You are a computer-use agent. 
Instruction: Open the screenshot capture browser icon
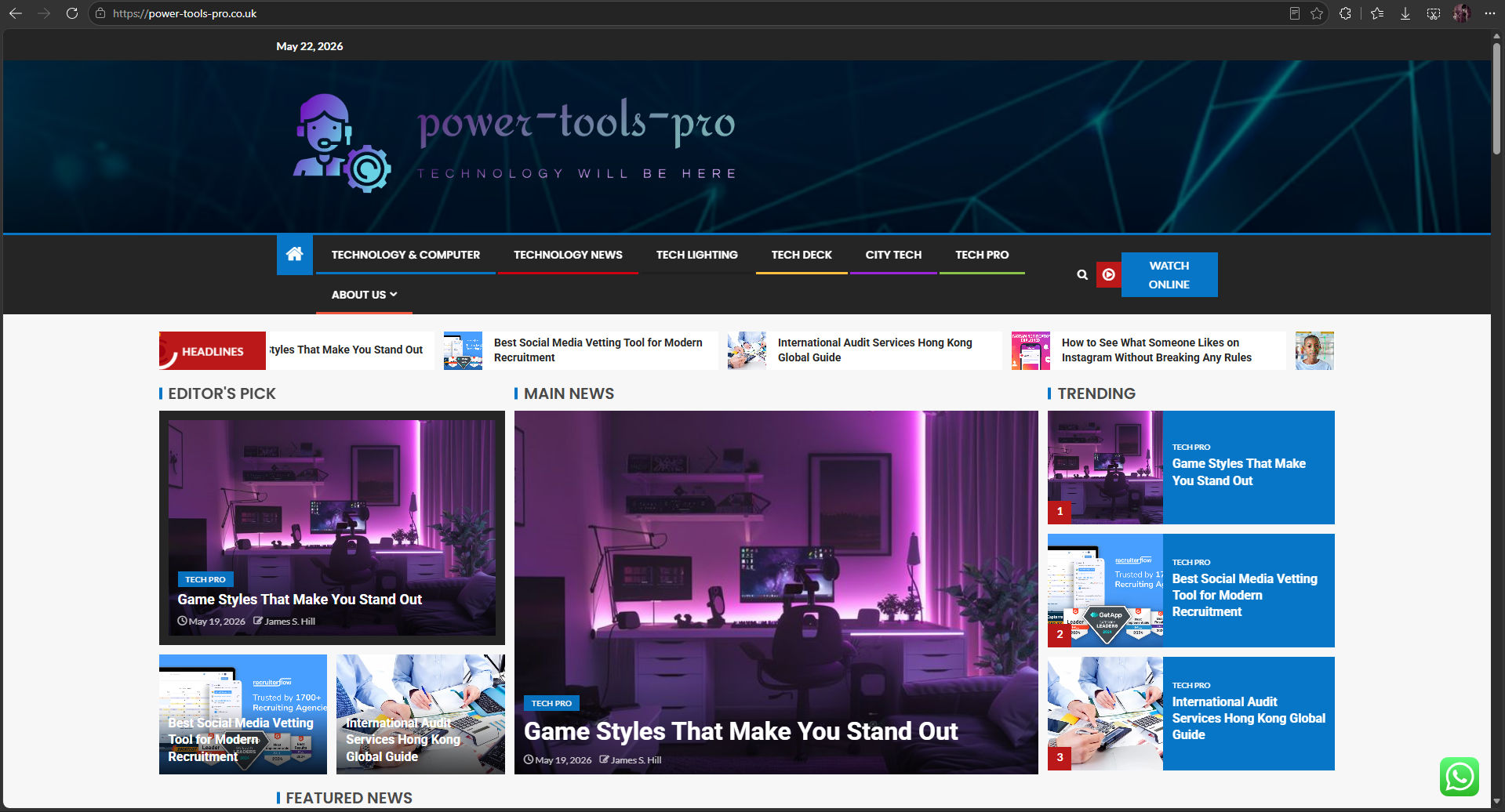[1434, 13]
